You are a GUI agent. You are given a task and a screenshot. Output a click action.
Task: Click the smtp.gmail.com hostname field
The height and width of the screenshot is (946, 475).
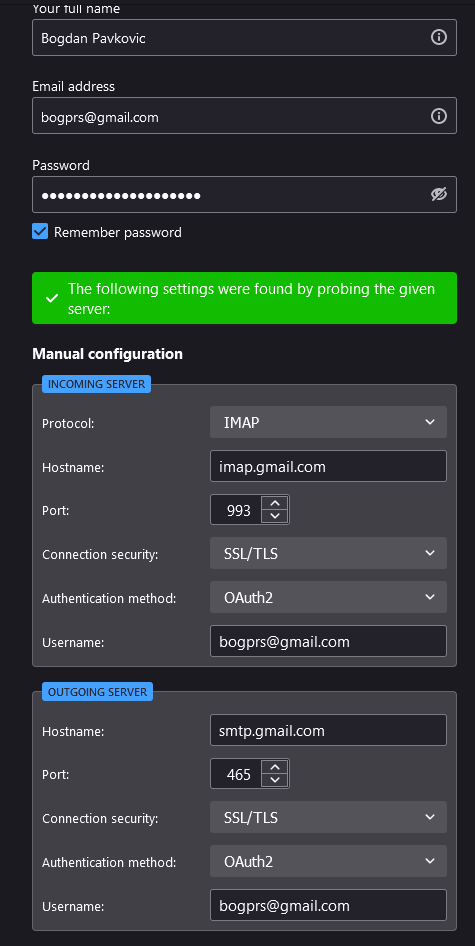[328, 731]
